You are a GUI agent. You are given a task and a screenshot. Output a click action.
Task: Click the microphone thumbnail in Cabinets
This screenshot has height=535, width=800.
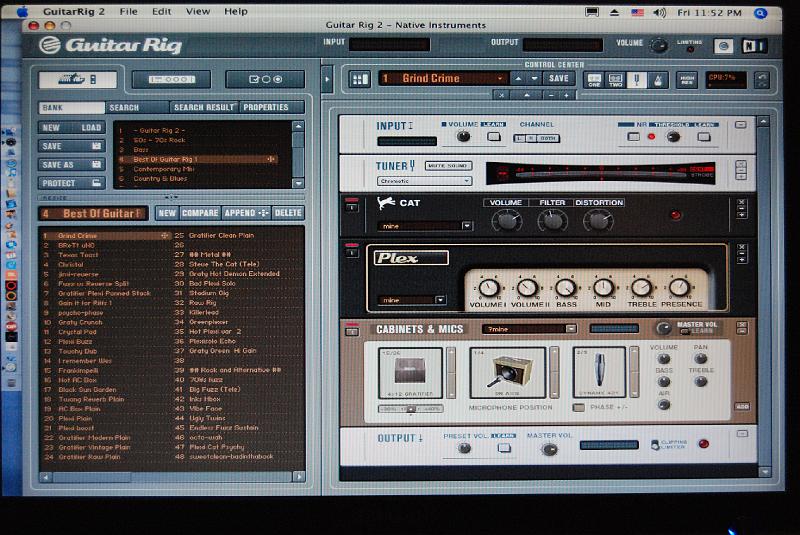pyautogui.click(x=600, y=372)
